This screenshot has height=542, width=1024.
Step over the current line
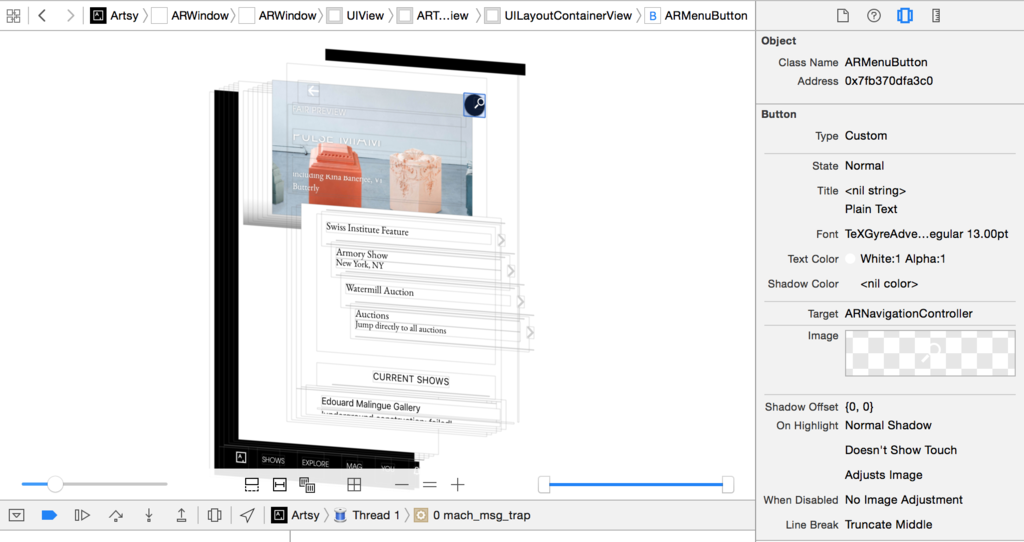(116, 515)
